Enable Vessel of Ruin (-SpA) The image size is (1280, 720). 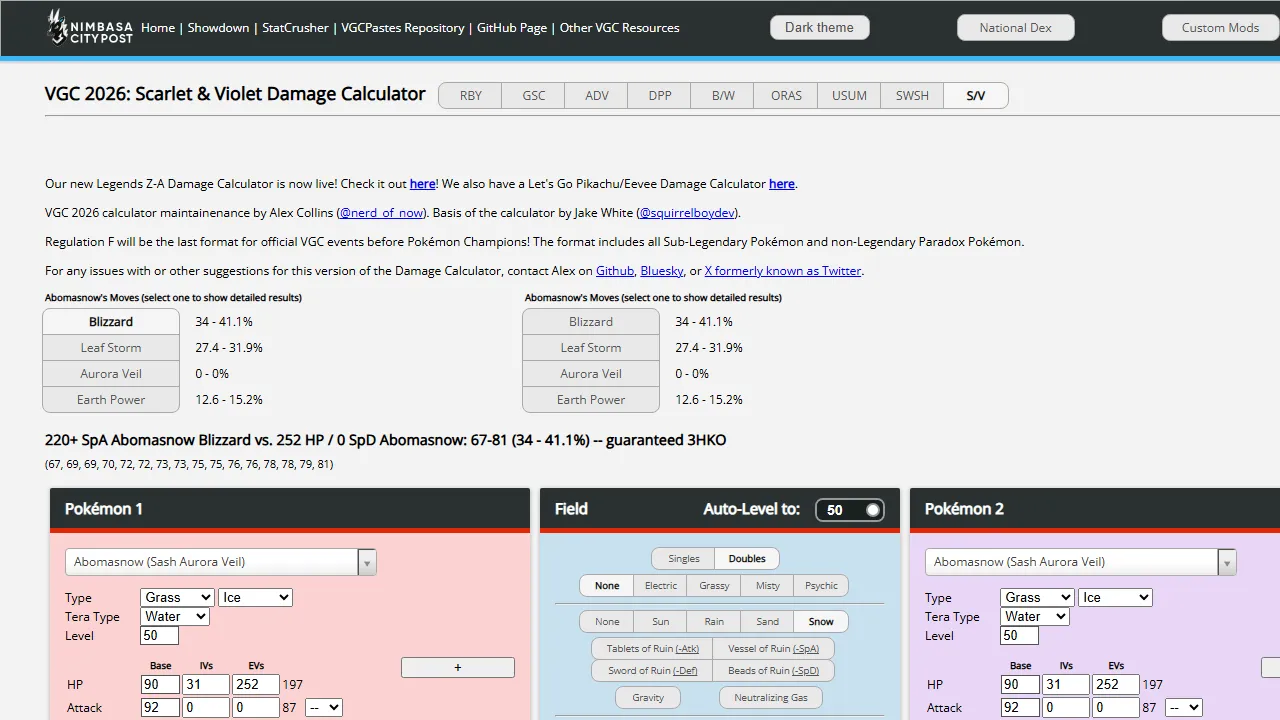coord(775,648)
